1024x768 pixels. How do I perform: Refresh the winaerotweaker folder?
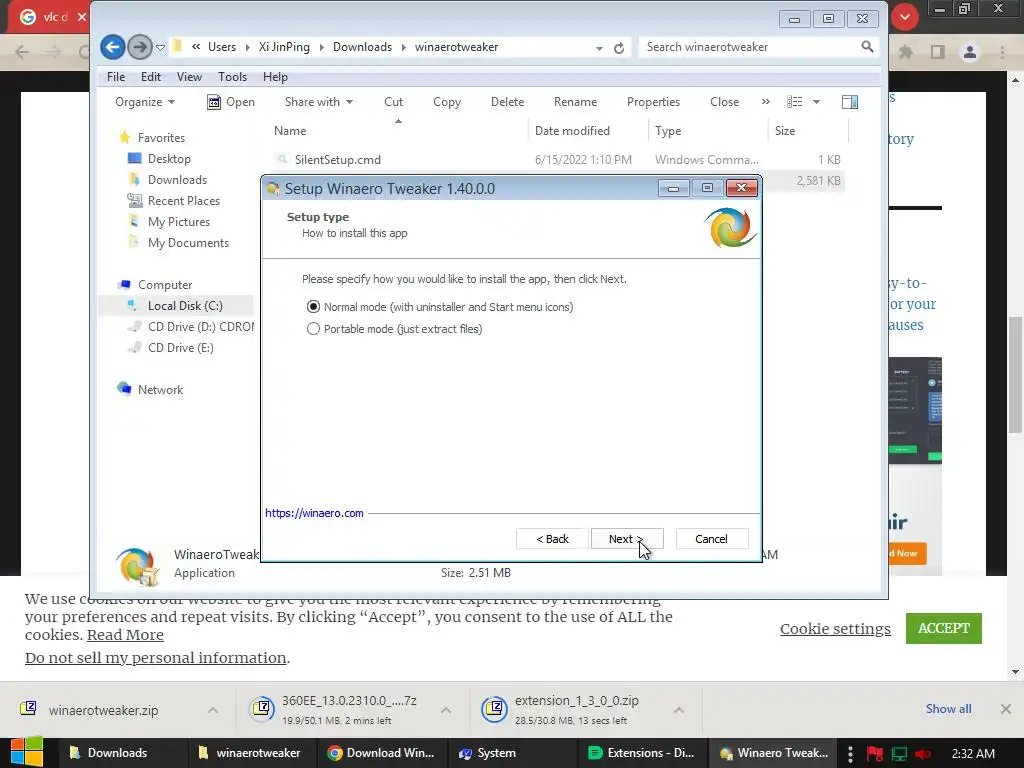coord(619,48)
